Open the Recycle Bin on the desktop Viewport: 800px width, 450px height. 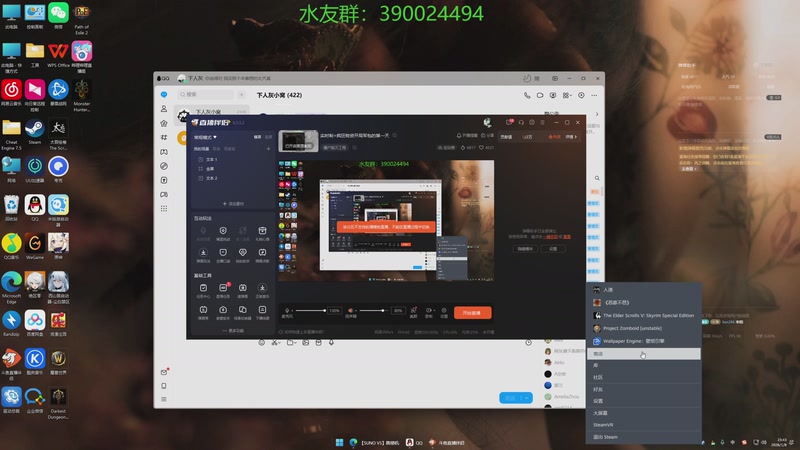click(11, 208)
